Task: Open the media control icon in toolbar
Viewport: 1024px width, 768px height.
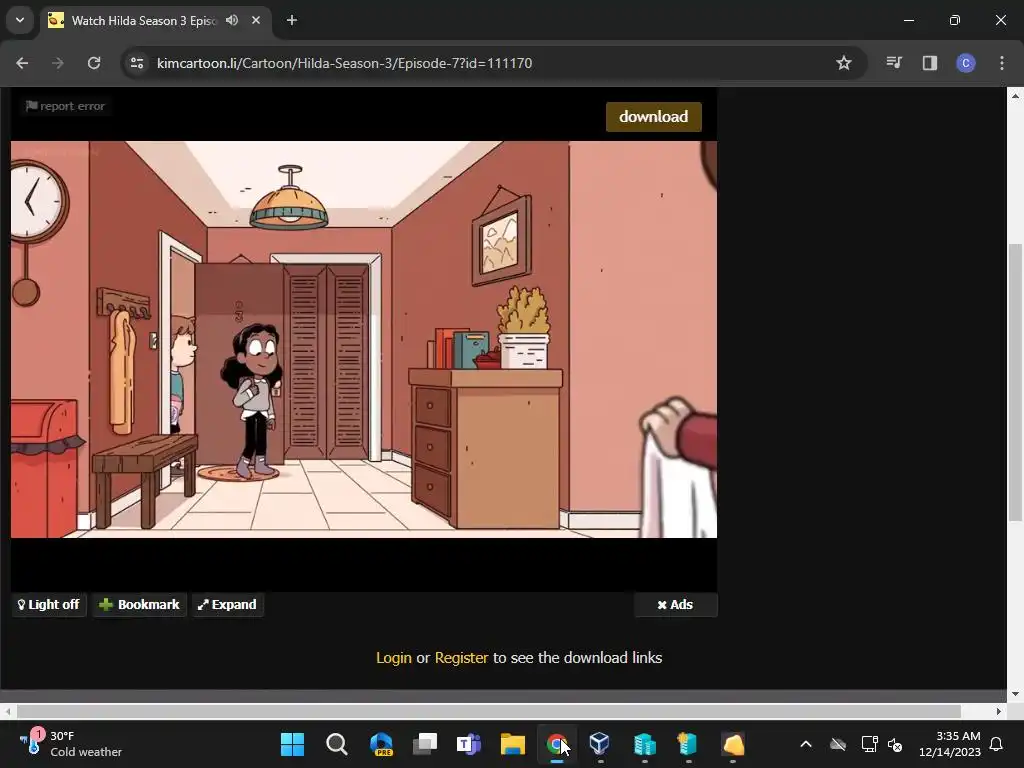Action: click(894, 63)
